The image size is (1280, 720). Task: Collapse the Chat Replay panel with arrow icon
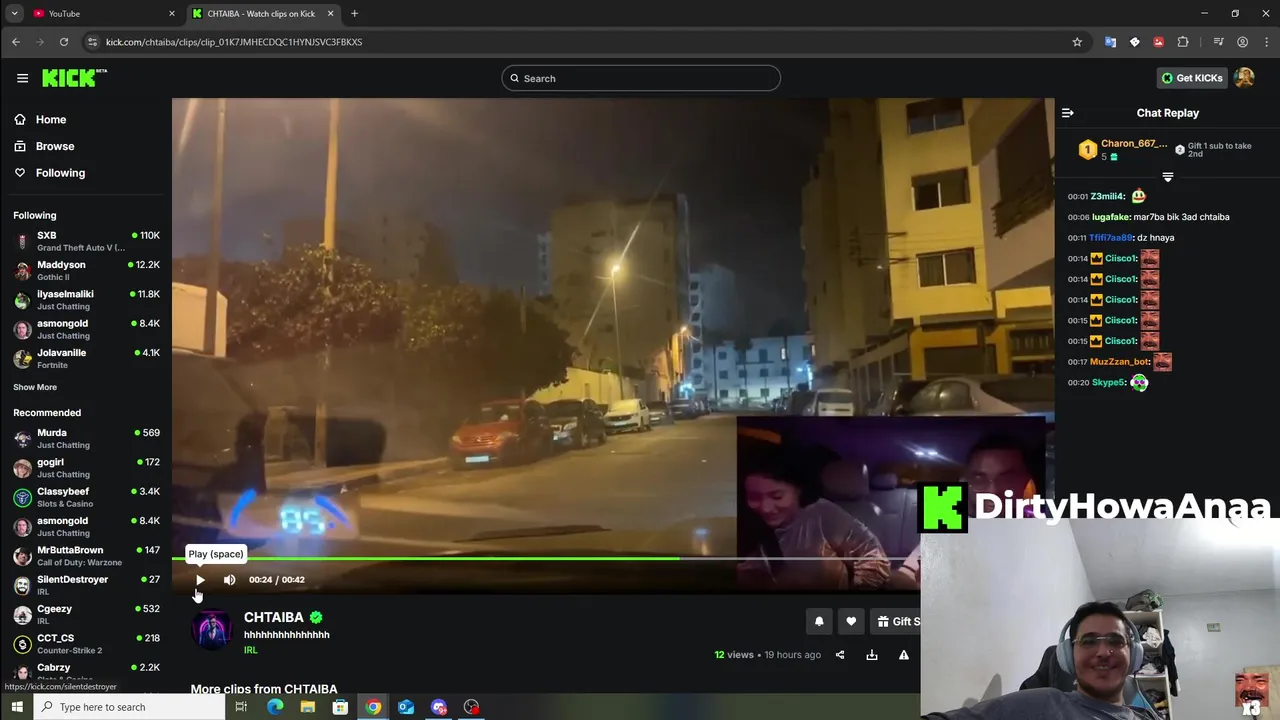[1067, 113]
